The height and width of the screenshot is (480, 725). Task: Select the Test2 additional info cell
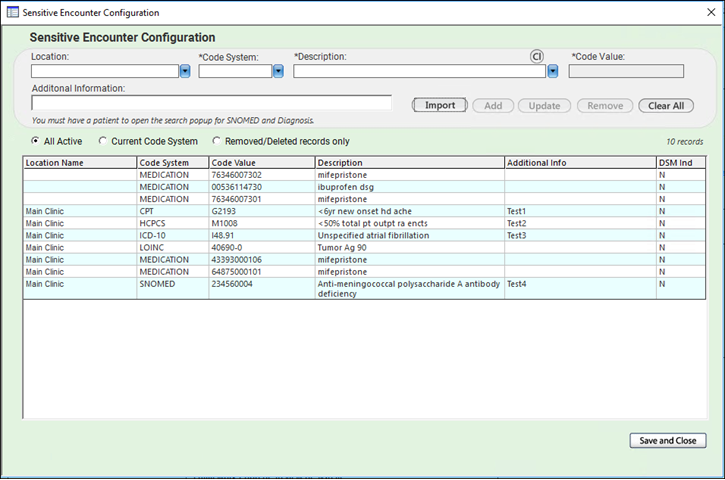click(580, 223)
